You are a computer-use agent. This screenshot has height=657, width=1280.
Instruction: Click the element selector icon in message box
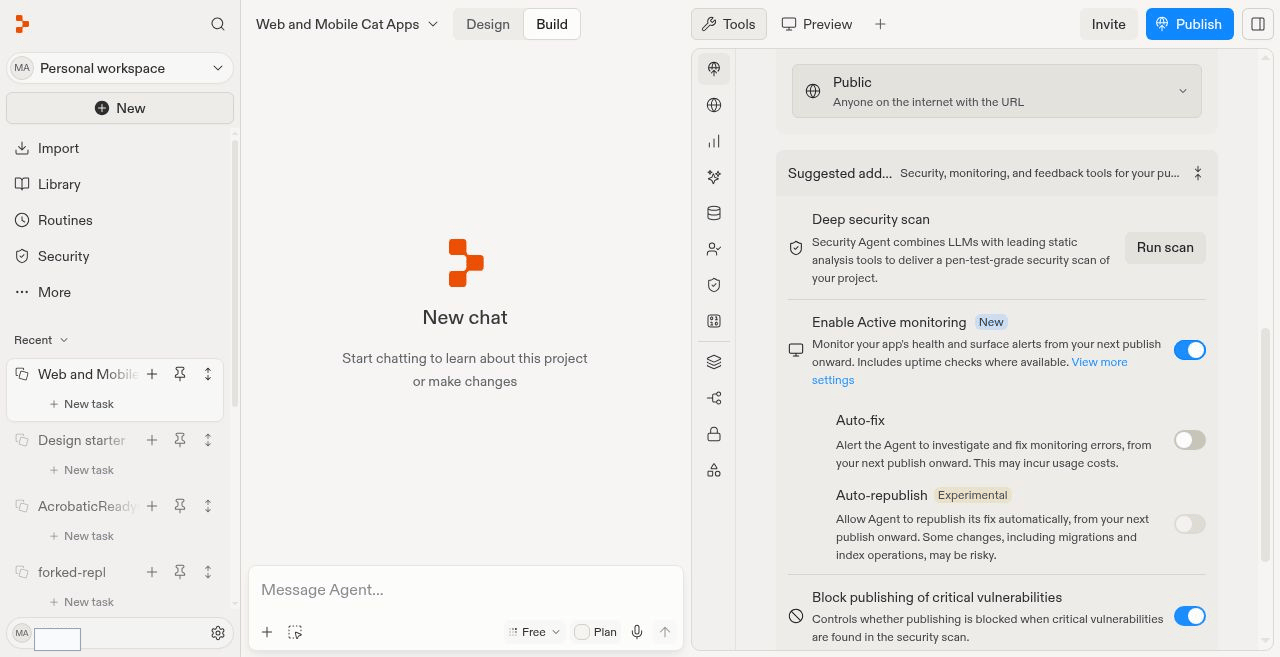point(295,632)
